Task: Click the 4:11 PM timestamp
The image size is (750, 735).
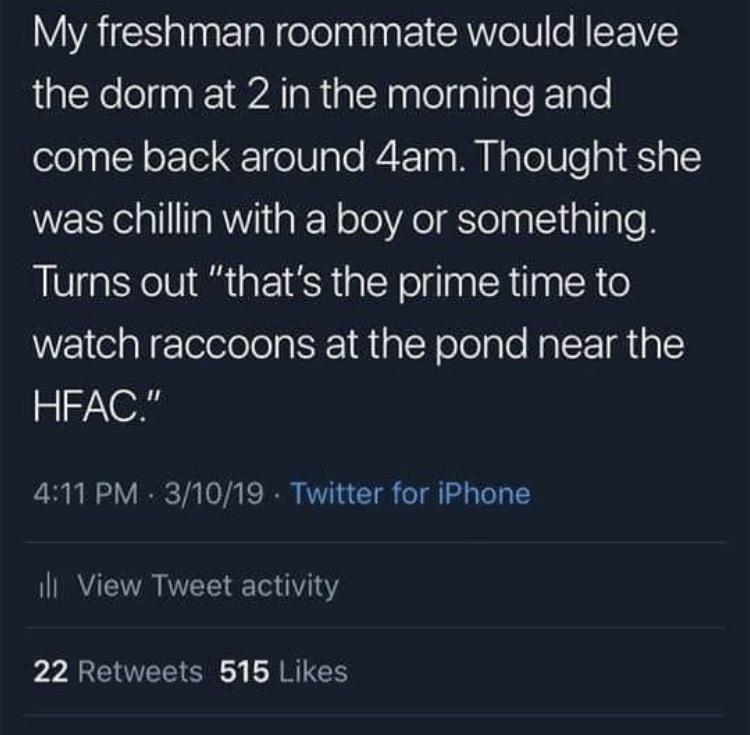Action: point(88,493)
